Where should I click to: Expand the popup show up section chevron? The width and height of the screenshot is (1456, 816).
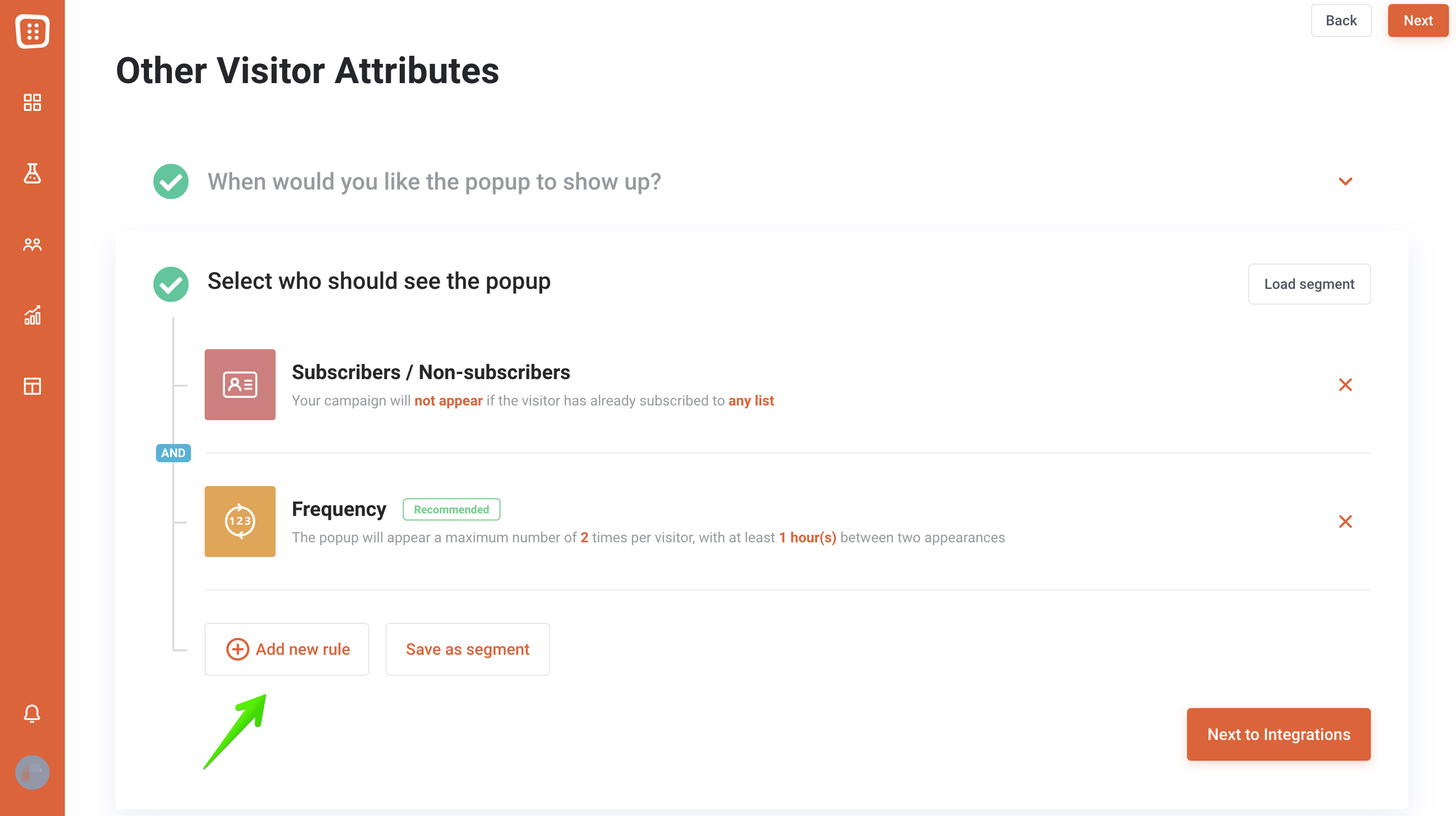[1345, 181]
